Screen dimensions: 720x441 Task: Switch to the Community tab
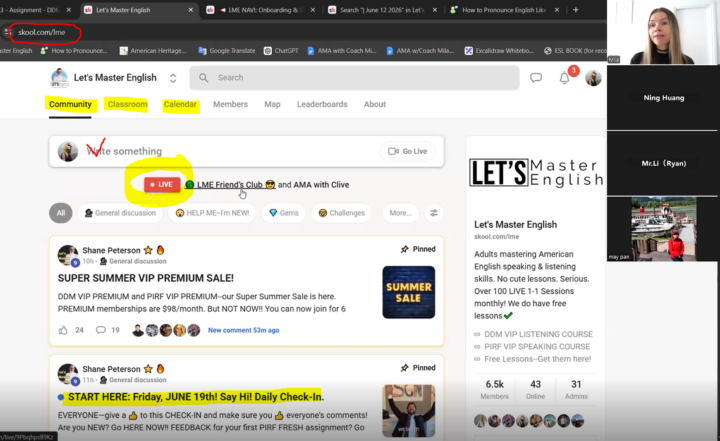click(x=70, y=104)
